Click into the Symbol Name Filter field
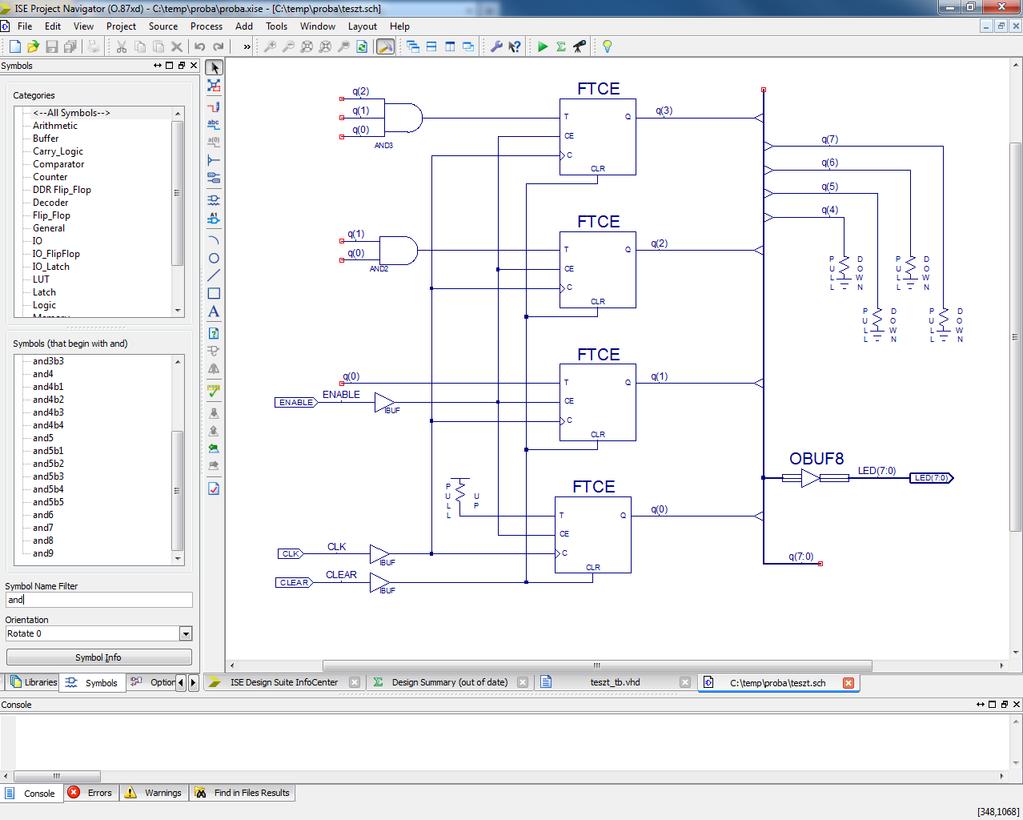The height and width of the screenshot is (820, 1023). point(99,600)
